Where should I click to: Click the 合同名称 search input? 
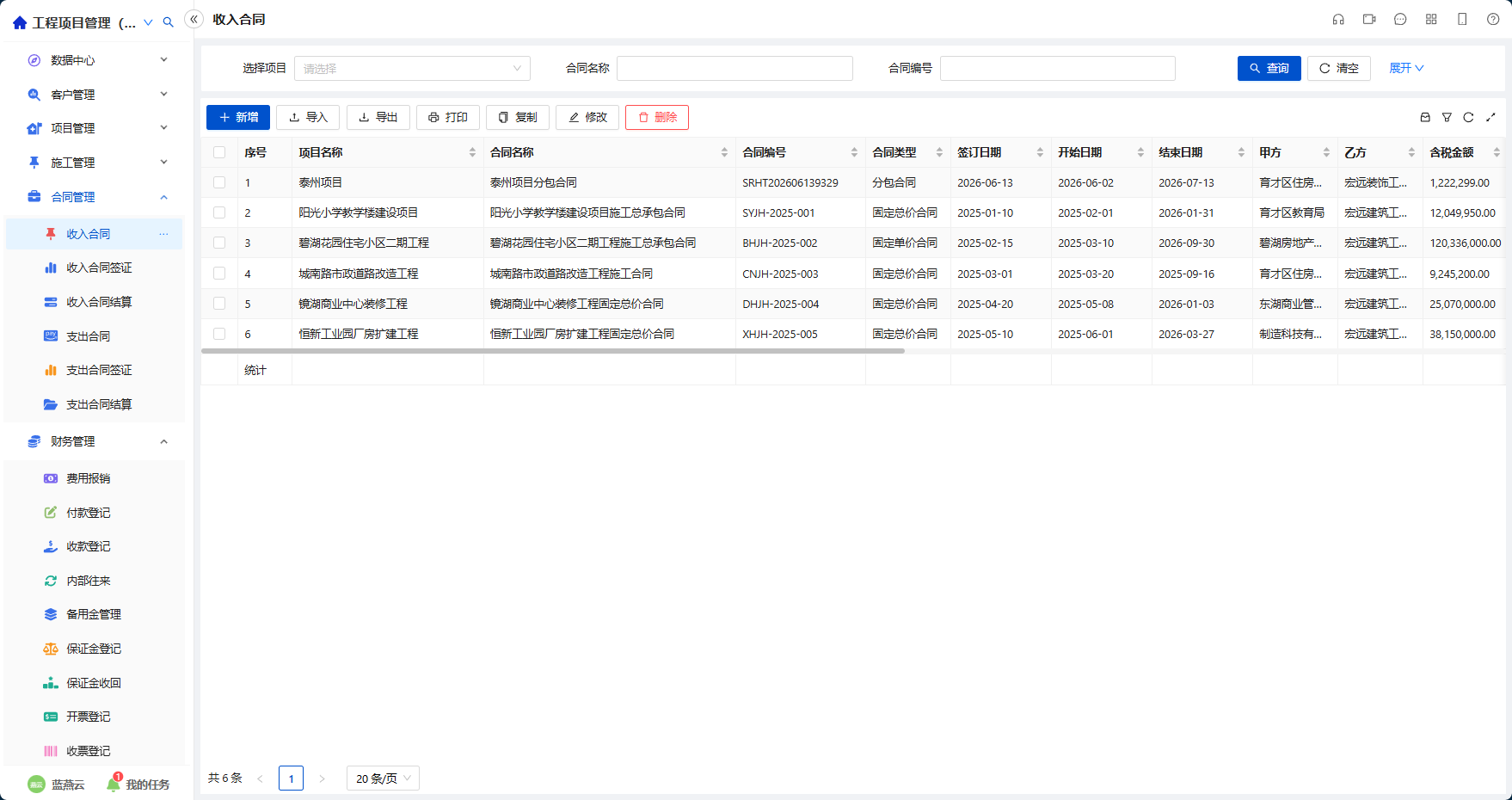tap(734, 68)
